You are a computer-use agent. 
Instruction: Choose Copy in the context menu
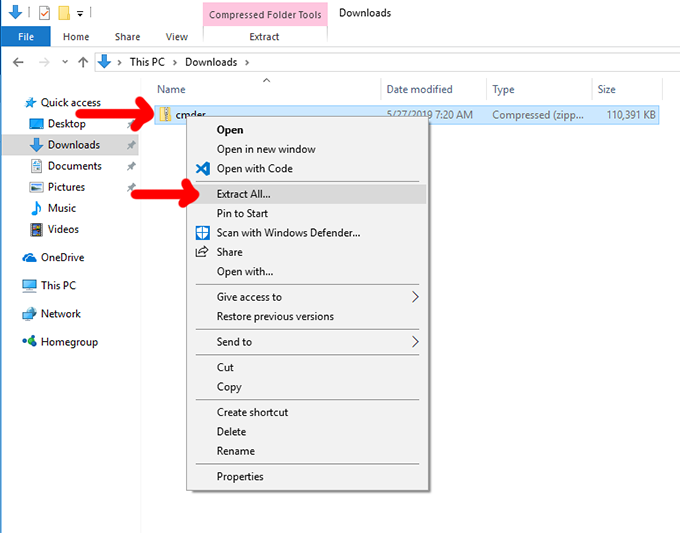click(308, 387)
